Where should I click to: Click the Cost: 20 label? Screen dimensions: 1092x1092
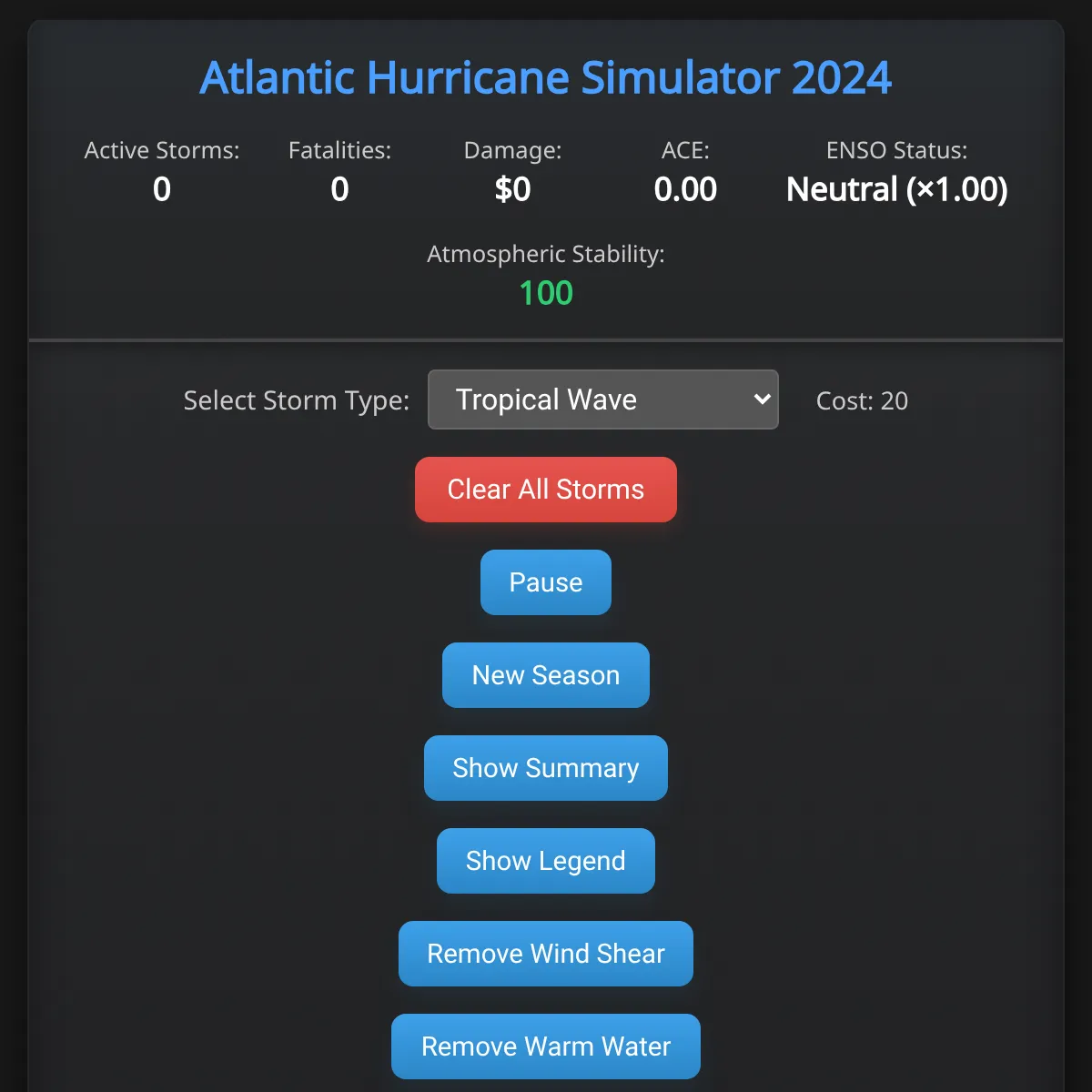point(862,400)
